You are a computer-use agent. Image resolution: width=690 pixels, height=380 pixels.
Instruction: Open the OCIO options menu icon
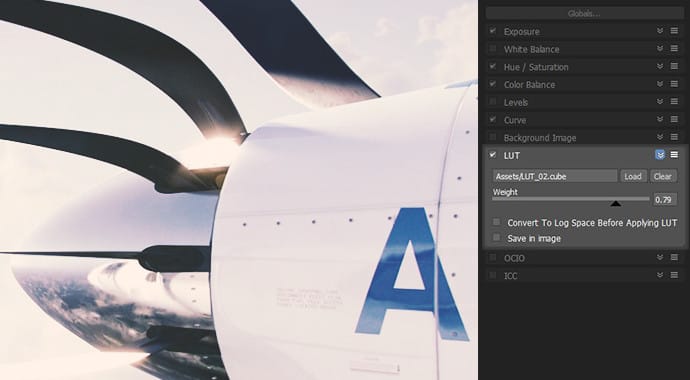[x=674, y=257]
